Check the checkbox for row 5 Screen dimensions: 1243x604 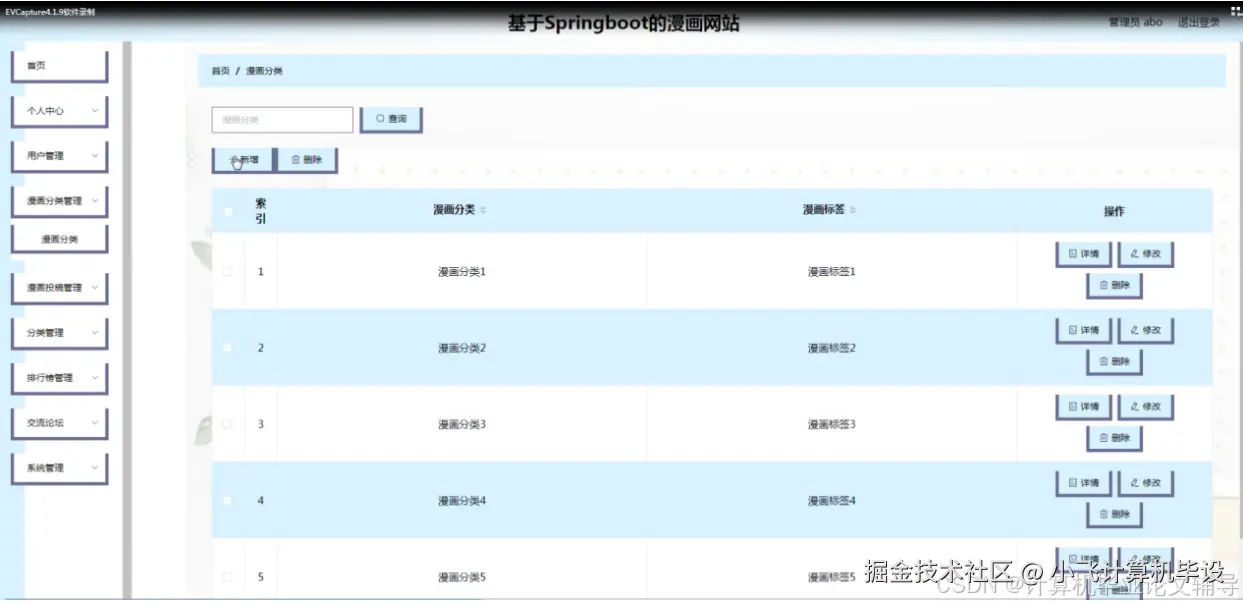(x=228, y=577)
